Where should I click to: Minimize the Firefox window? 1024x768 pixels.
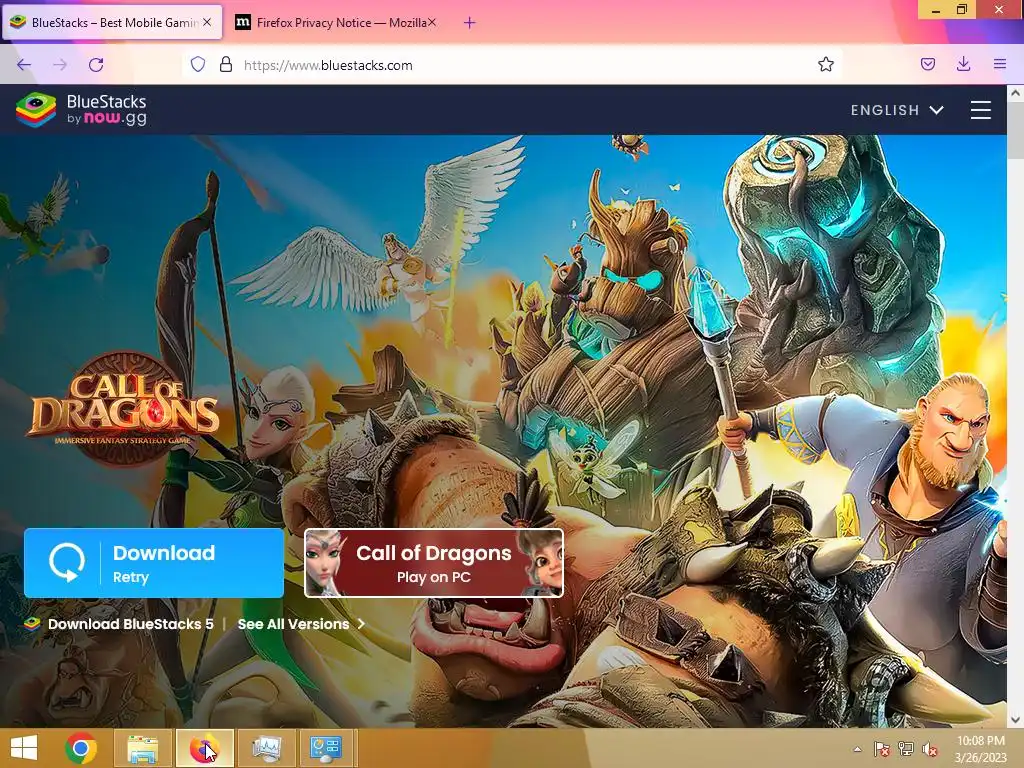coord(936,10)
